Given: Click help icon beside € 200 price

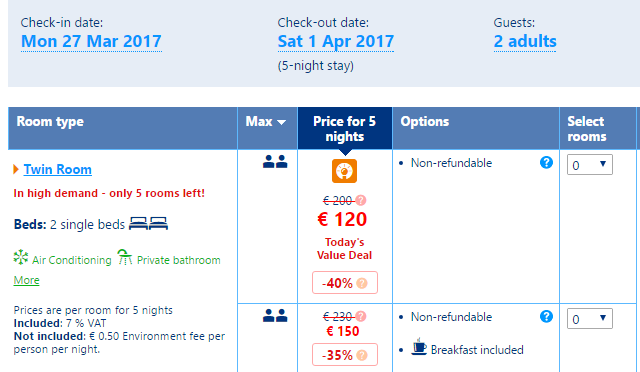Looking at the screenshot, I should [x=361, y=200].
